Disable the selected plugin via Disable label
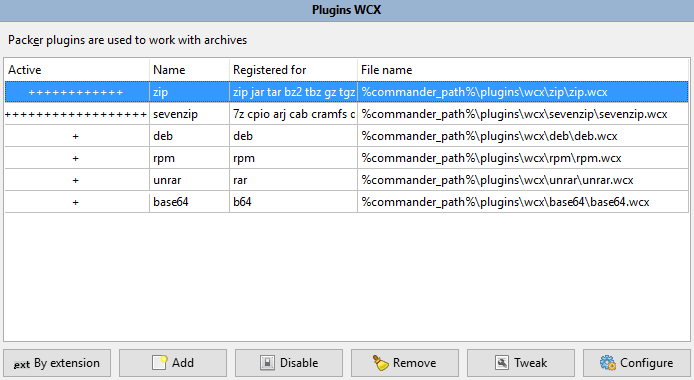Screen dimensions: 694x380 299,363
